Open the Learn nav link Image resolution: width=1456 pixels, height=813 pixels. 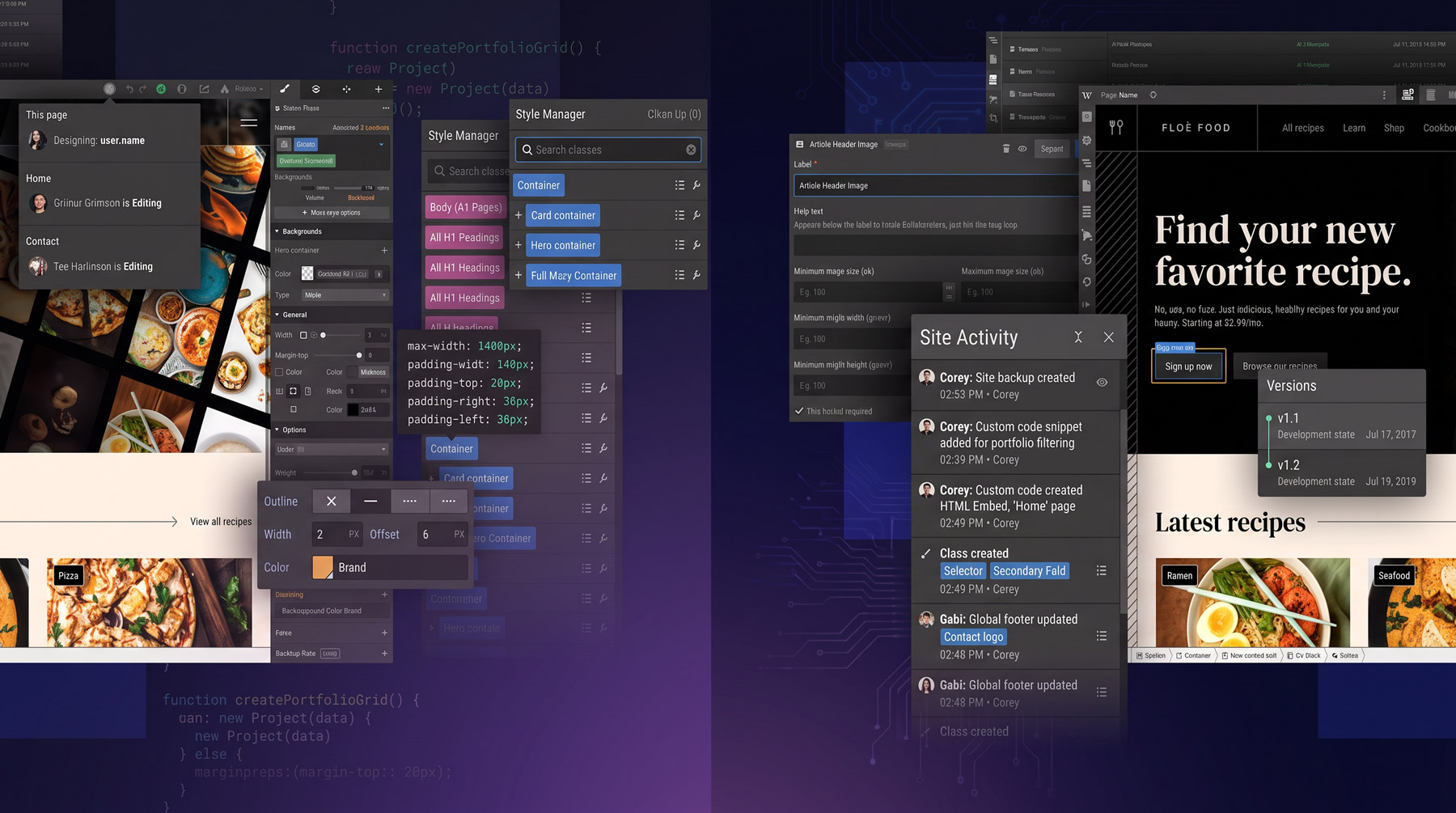(x=1354, y=128)
